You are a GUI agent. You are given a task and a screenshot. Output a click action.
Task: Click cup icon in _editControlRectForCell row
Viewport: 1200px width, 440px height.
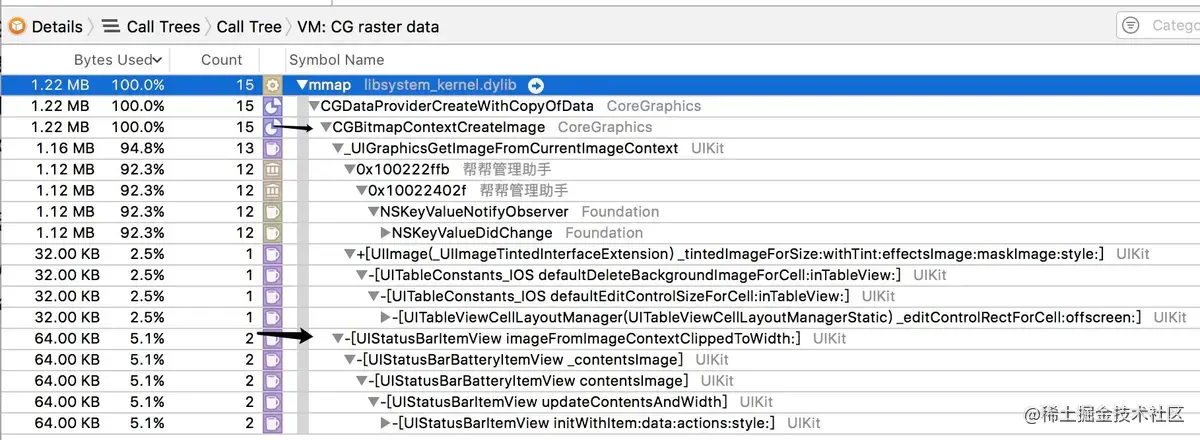tap(272, 317)
